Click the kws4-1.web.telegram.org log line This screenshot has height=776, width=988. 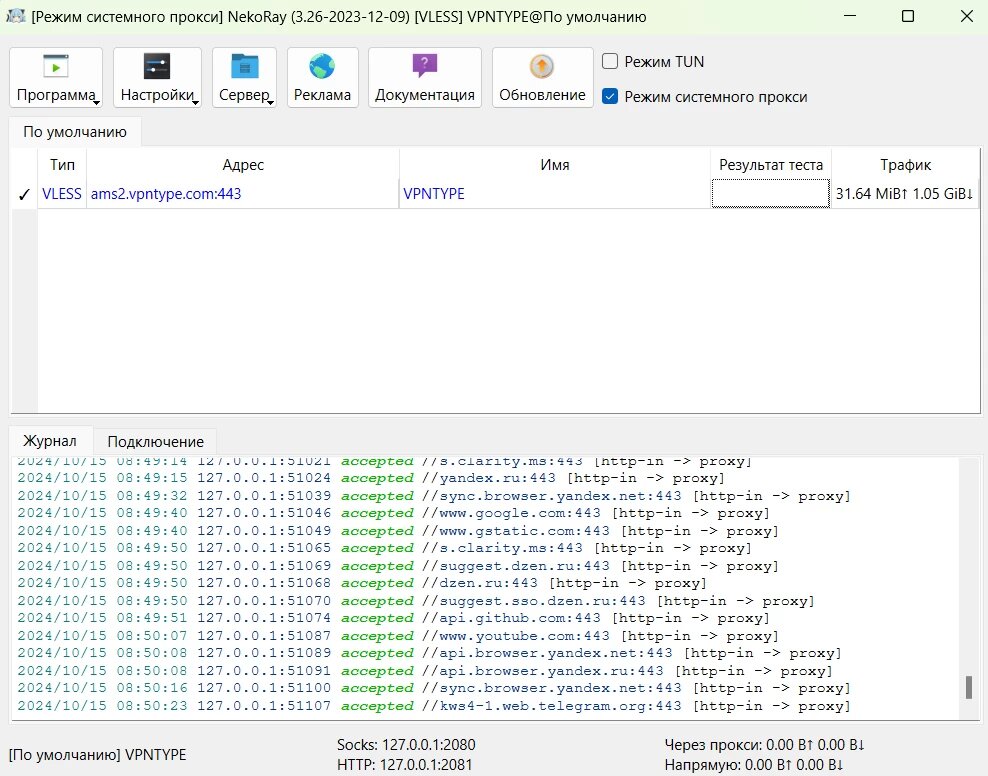tap(434, 706)
